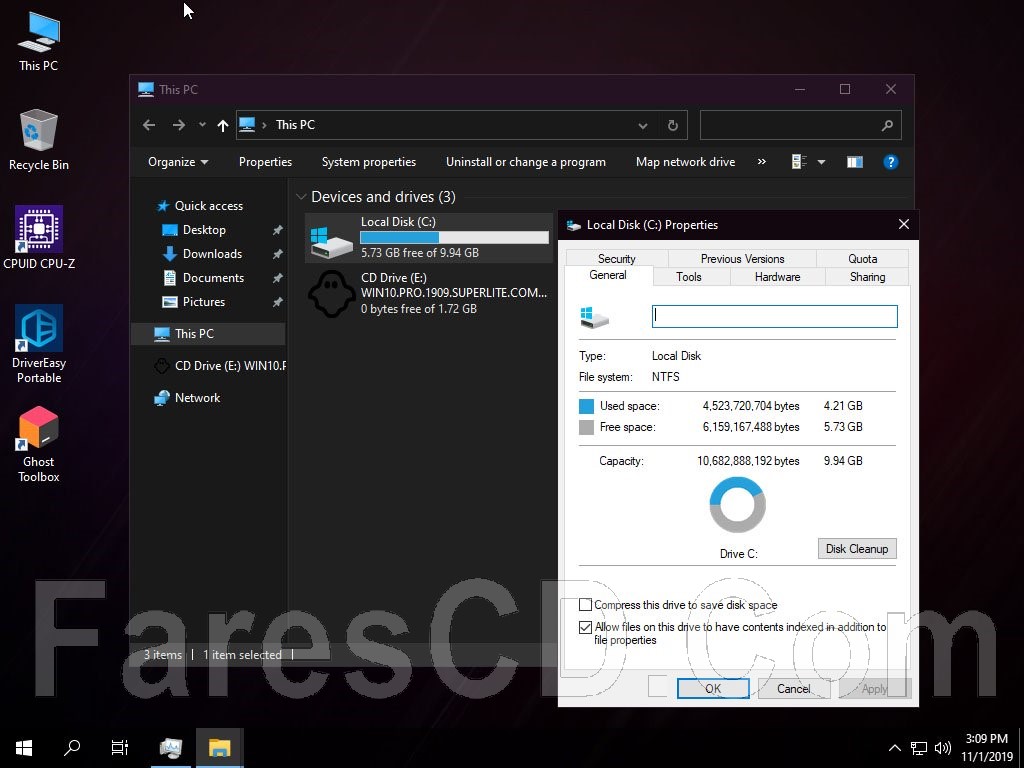Open recent locations dropdown arrow
Viewport: 1024px width, 768px height.
pyautogui.click(x=202, y=125)
